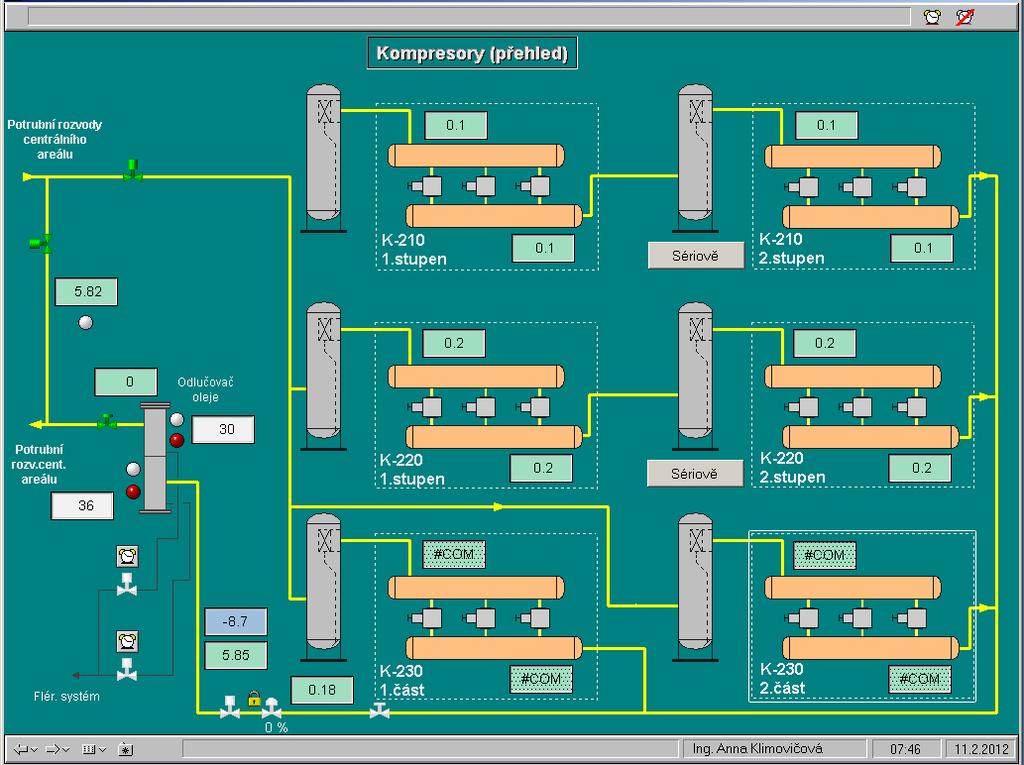This screenshot has height=765, width=1024.
Task: Open the dropdown next to the forward arrow
Action: click(x=66, y=750)
